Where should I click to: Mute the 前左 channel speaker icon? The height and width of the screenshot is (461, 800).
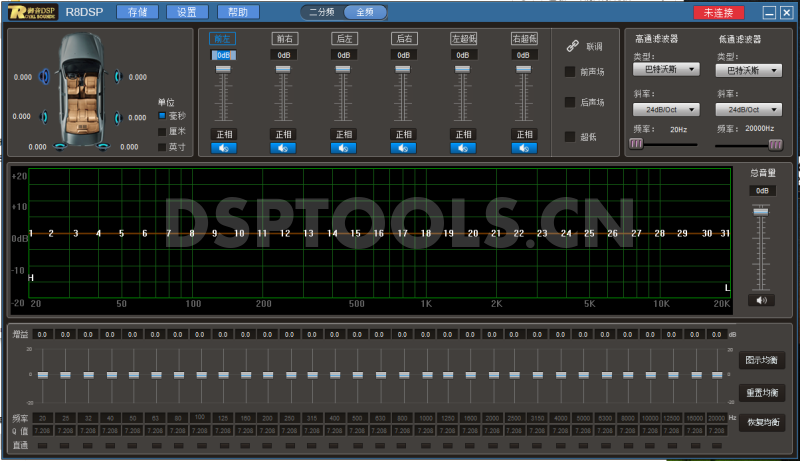(x=223, y=148)
